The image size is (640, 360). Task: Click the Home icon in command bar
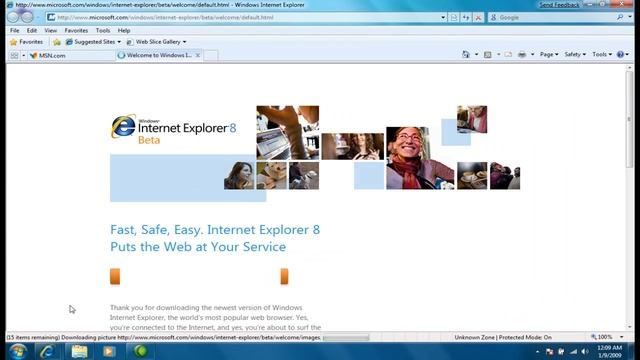pyautogui.click(x=466, y=54)
